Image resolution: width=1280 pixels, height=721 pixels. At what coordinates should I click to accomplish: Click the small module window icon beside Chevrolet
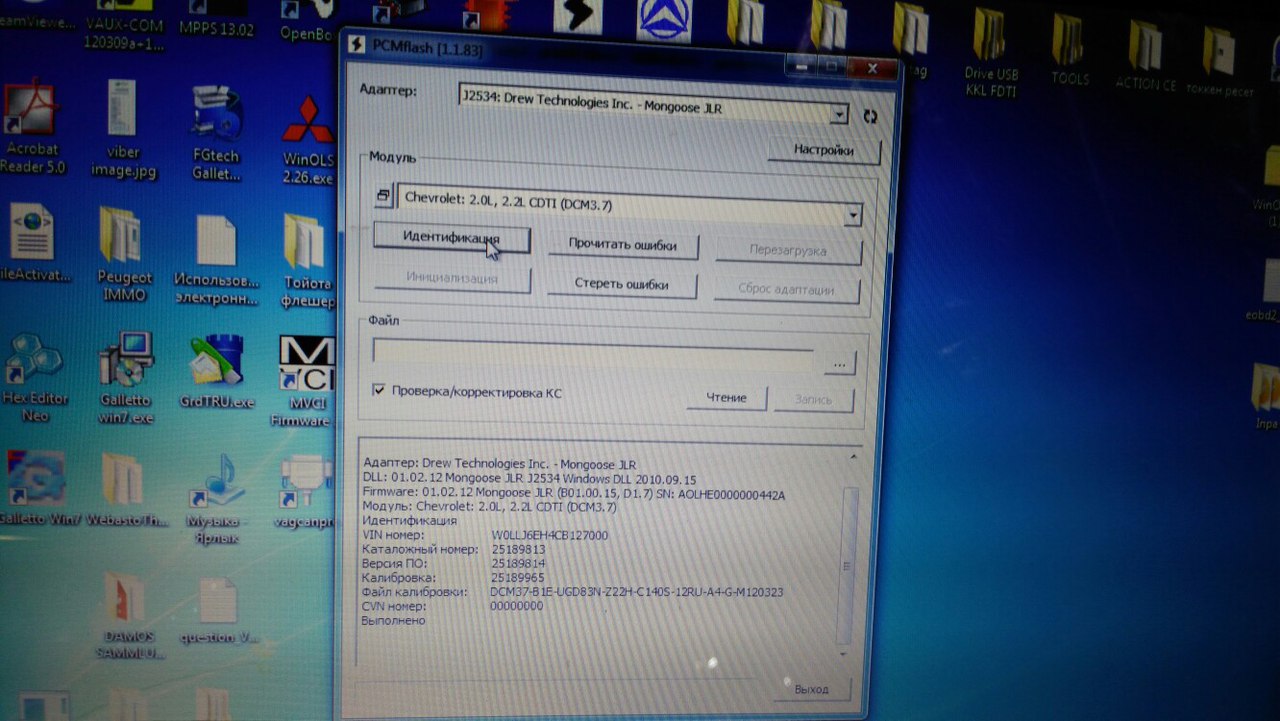click(x=384, y=196)
